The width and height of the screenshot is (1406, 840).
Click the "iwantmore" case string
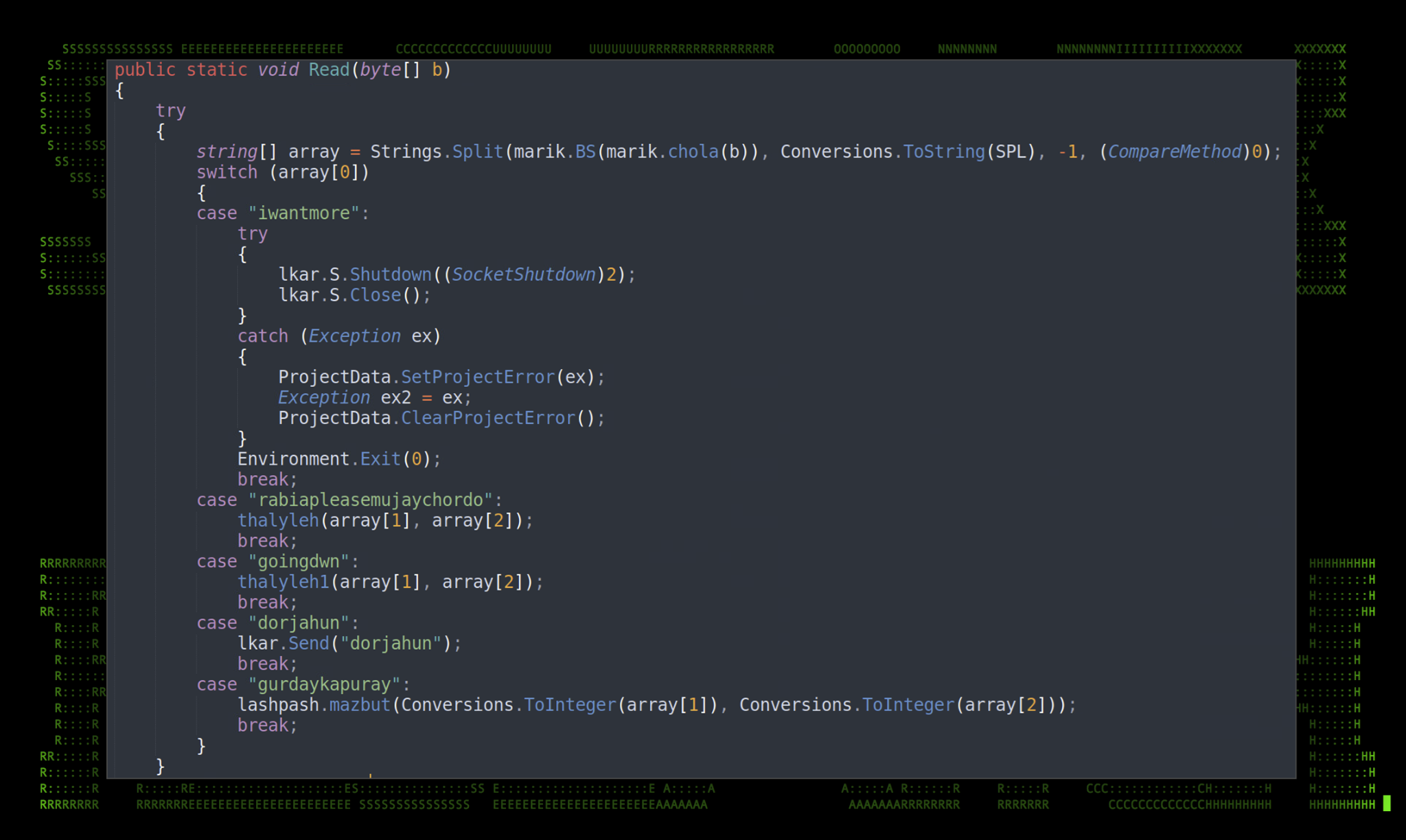(303, 213)
